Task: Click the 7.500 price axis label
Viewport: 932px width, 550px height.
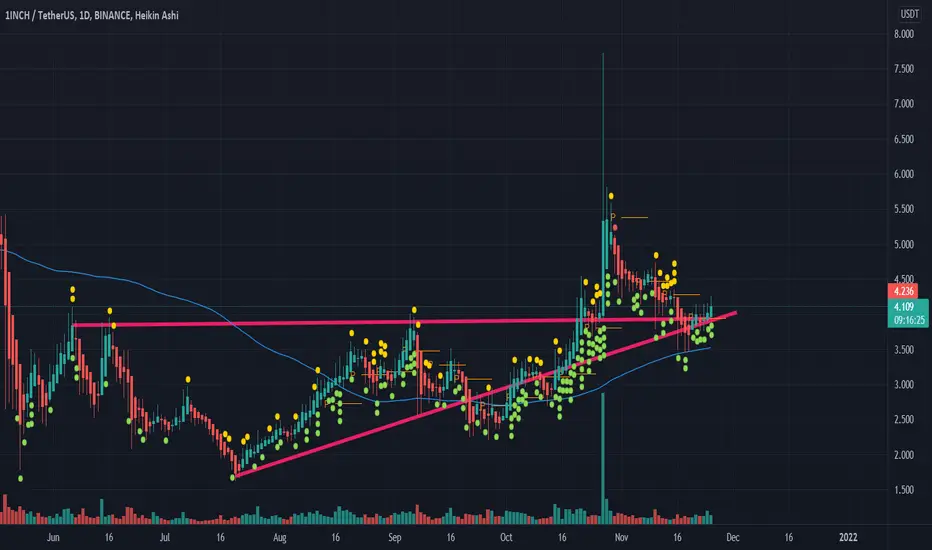Action: 903,69
